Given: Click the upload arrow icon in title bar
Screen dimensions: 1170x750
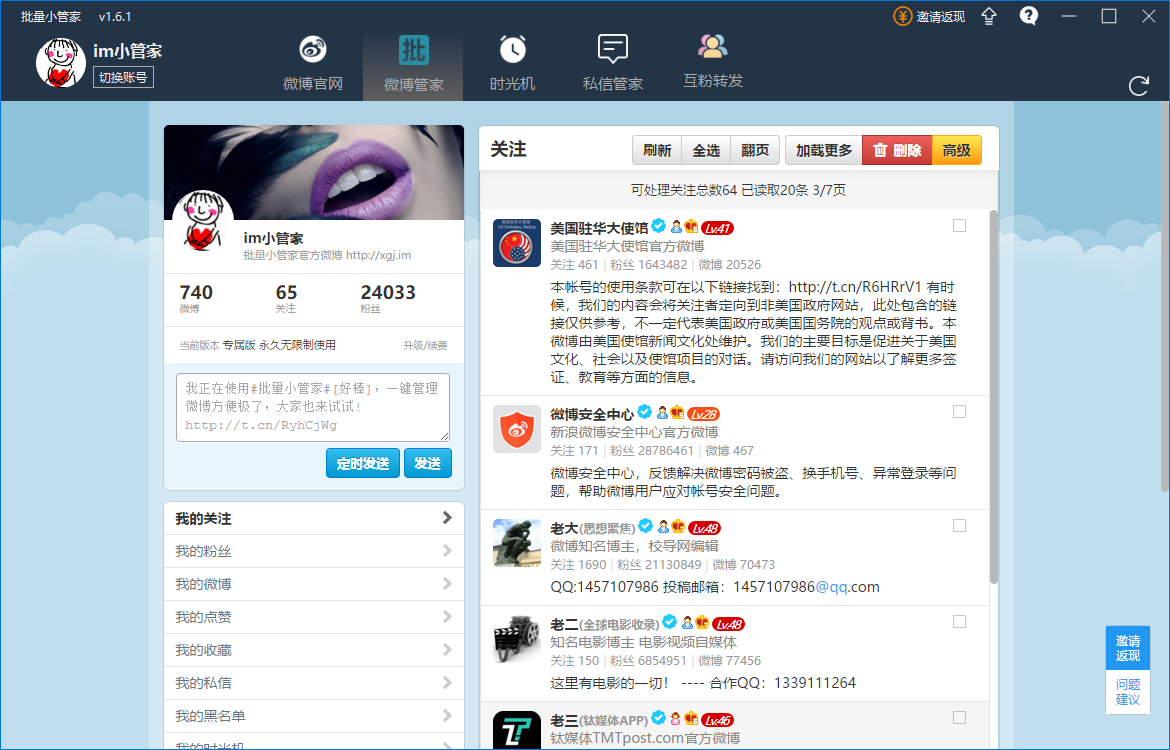Looking at the screenshot, I should click(x=989, y=16).
